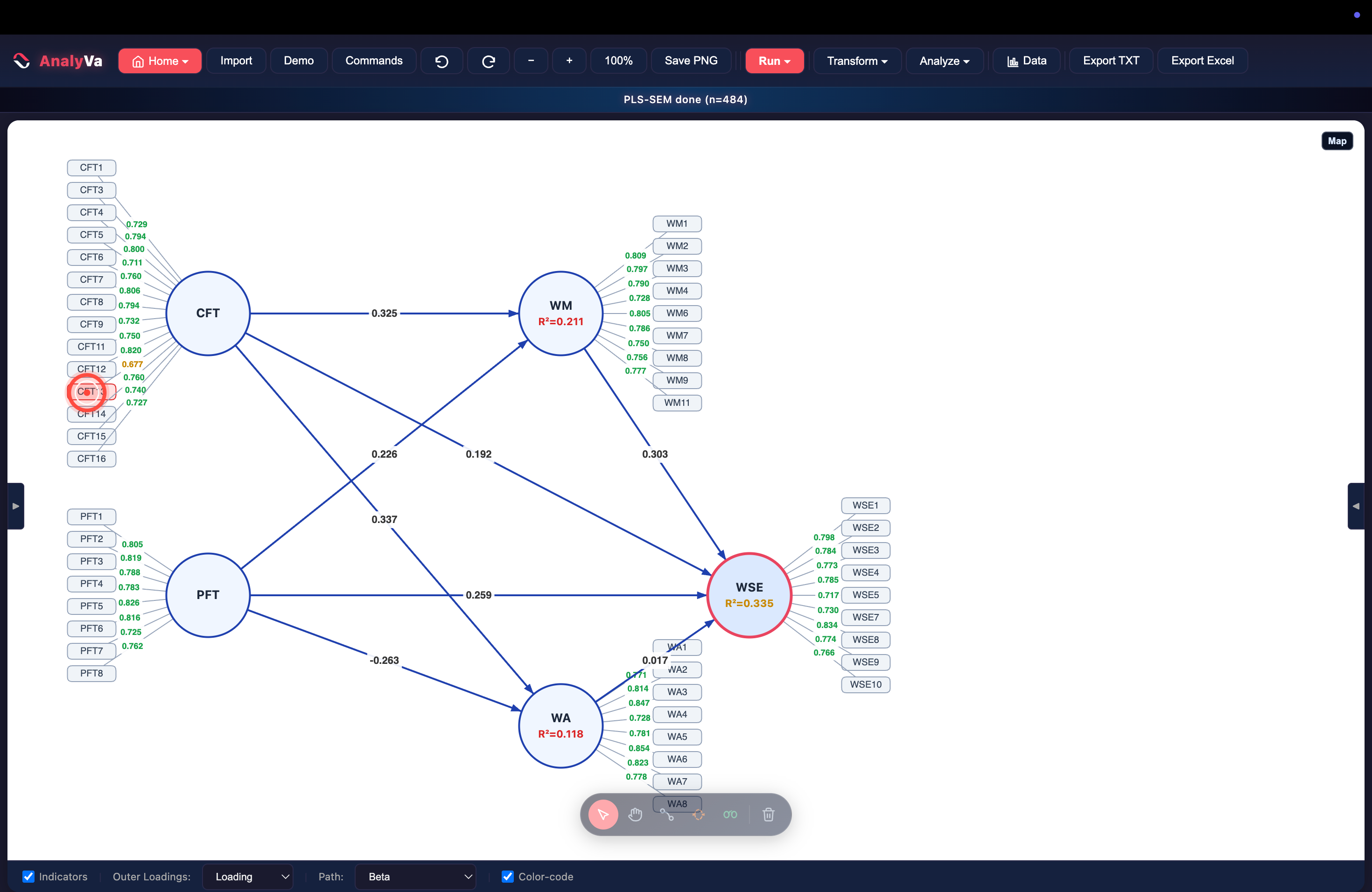Select the CFT latent variable node
The width and height of the screenshot is (1372, 892).
(x=208, y=314)
